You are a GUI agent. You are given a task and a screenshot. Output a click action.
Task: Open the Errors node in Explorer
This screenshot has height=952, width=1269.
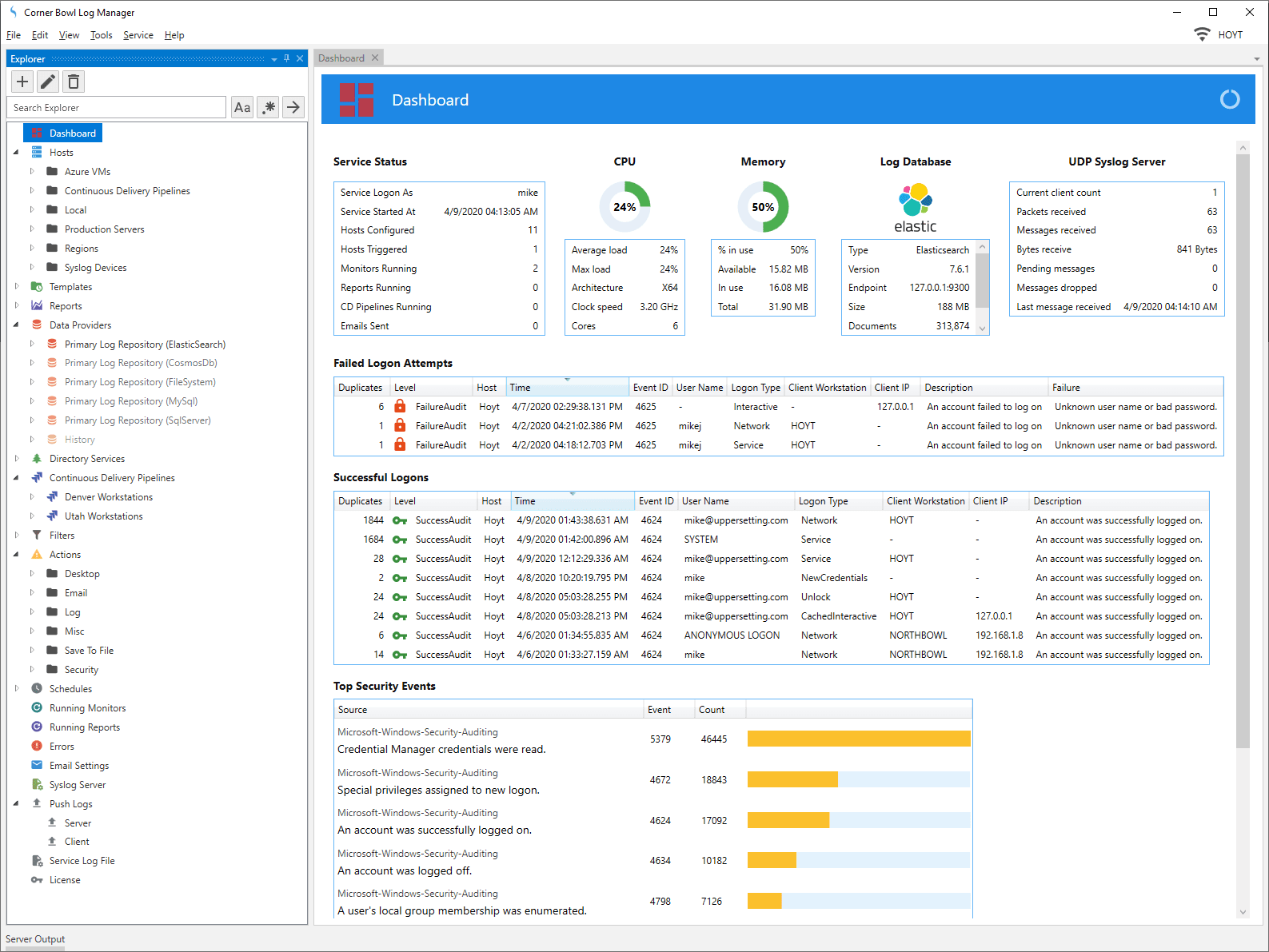point(62,747)
